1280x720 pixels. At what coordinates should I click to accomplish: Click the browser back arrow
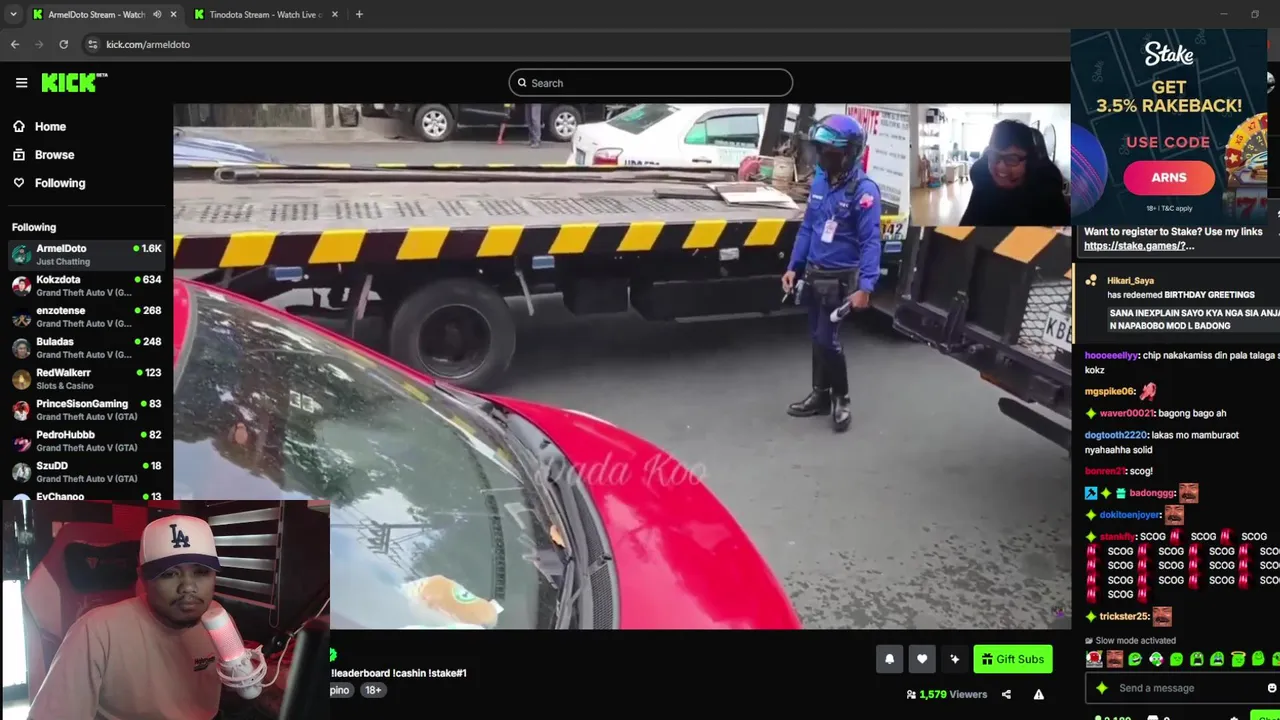click(15, 44)
